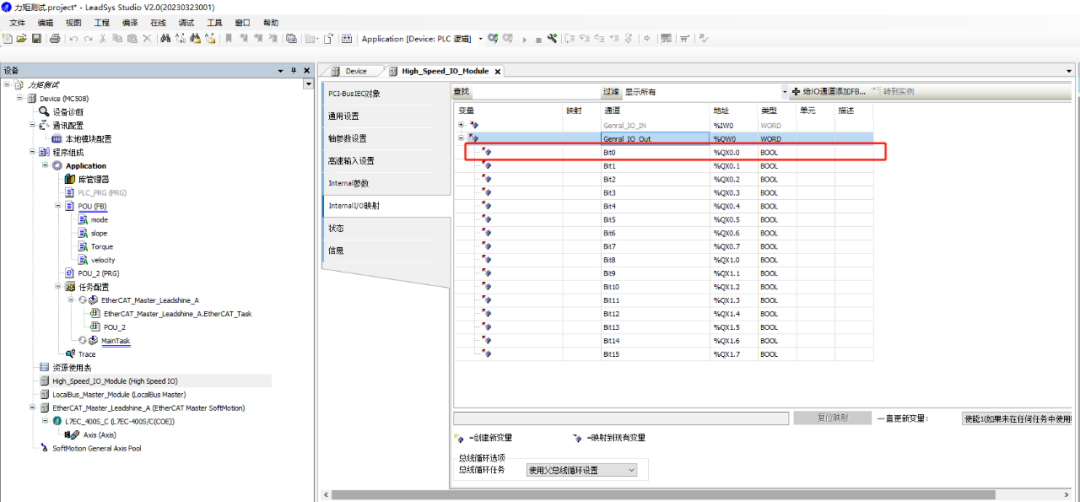Viewport: 1080px width, 502px height.
Task: Close the High_Speed_IO_Module tab
Action: tap(497, 72)
